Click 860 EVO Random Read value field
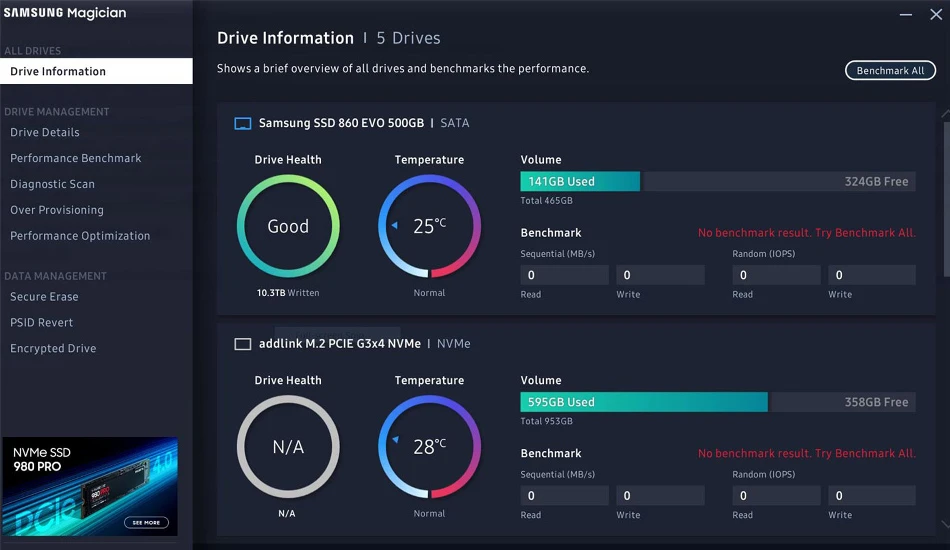950x550 pixels. (x=776, y=275)
